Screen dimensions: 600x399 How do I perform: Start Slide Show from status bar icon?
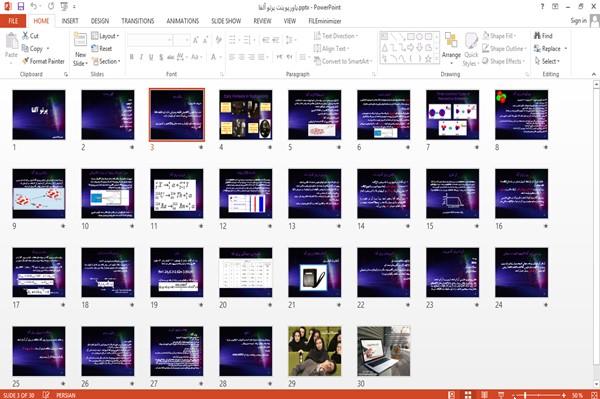pos(501,395)
